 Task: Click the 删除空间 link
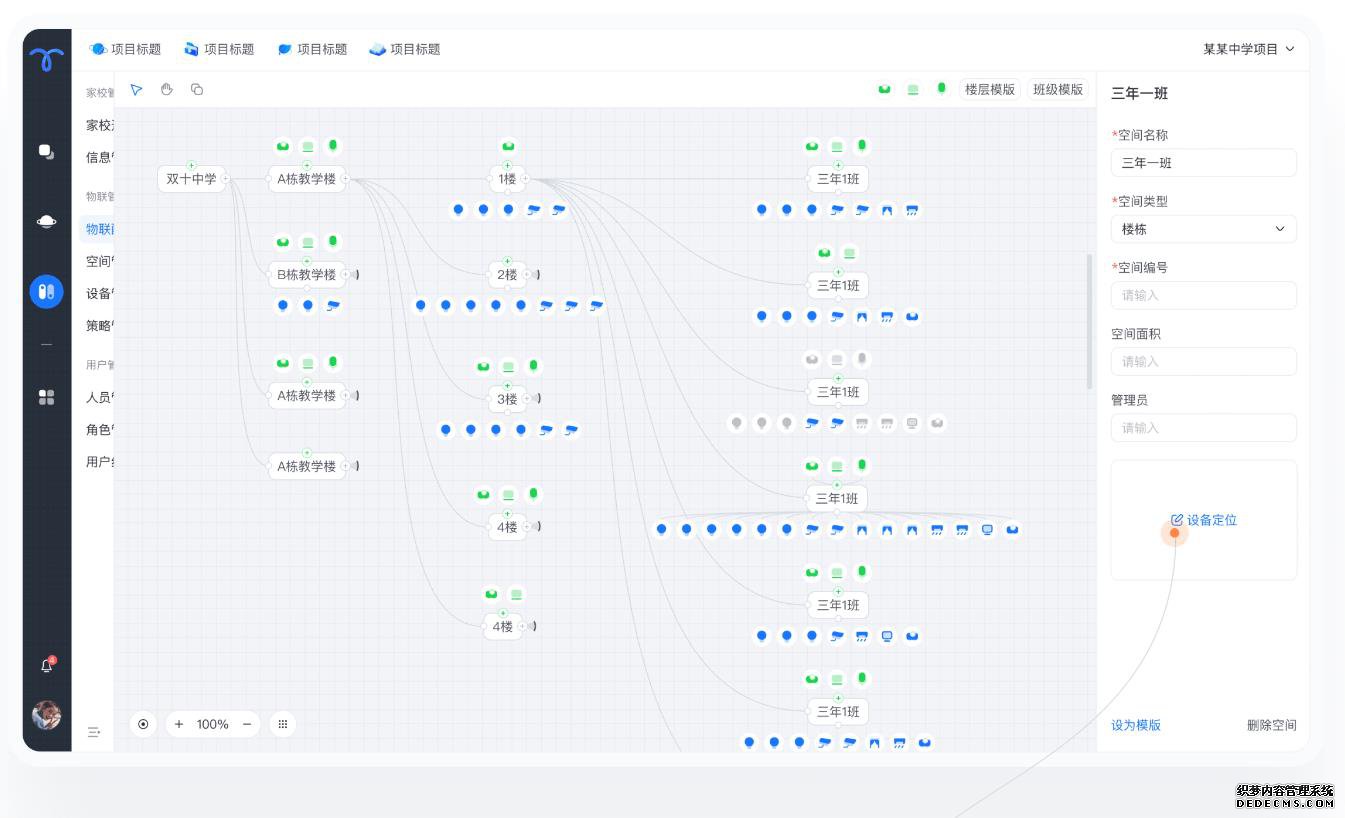1271,725
